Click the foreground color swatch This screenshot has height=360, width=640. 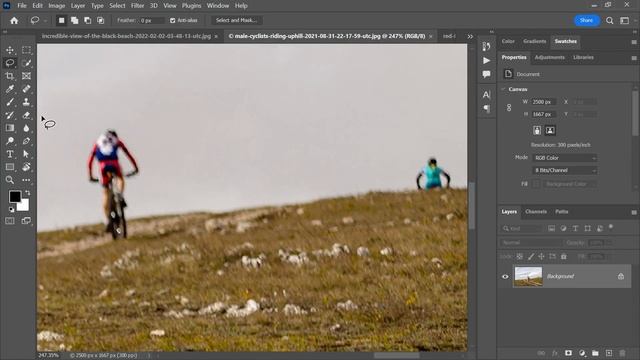[x=15, y=197]
